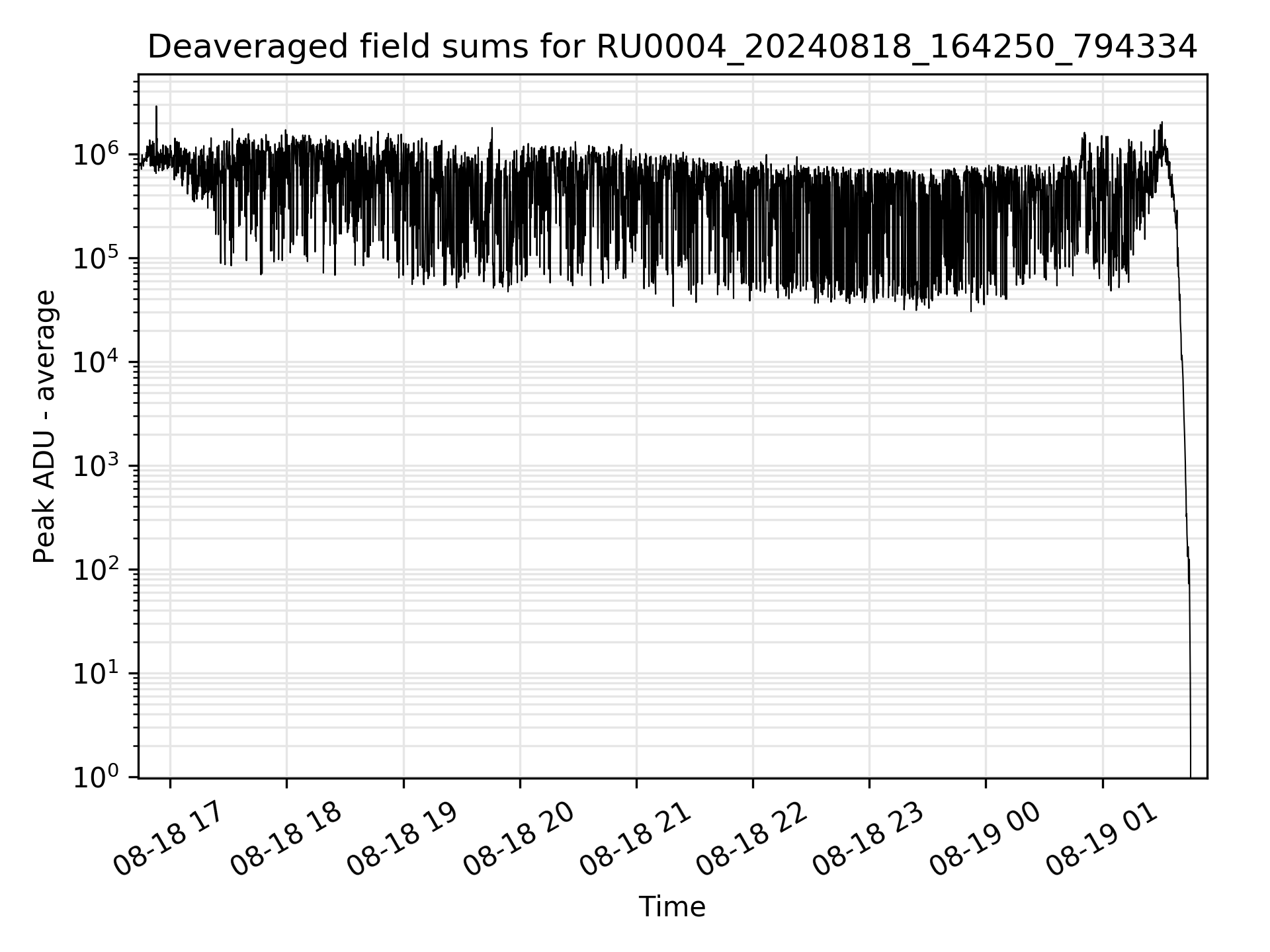The height and width of the screenshot is (952, 1270).
Task: Click the x-axis label 'Time'
Action: click(x=672, y=907)
